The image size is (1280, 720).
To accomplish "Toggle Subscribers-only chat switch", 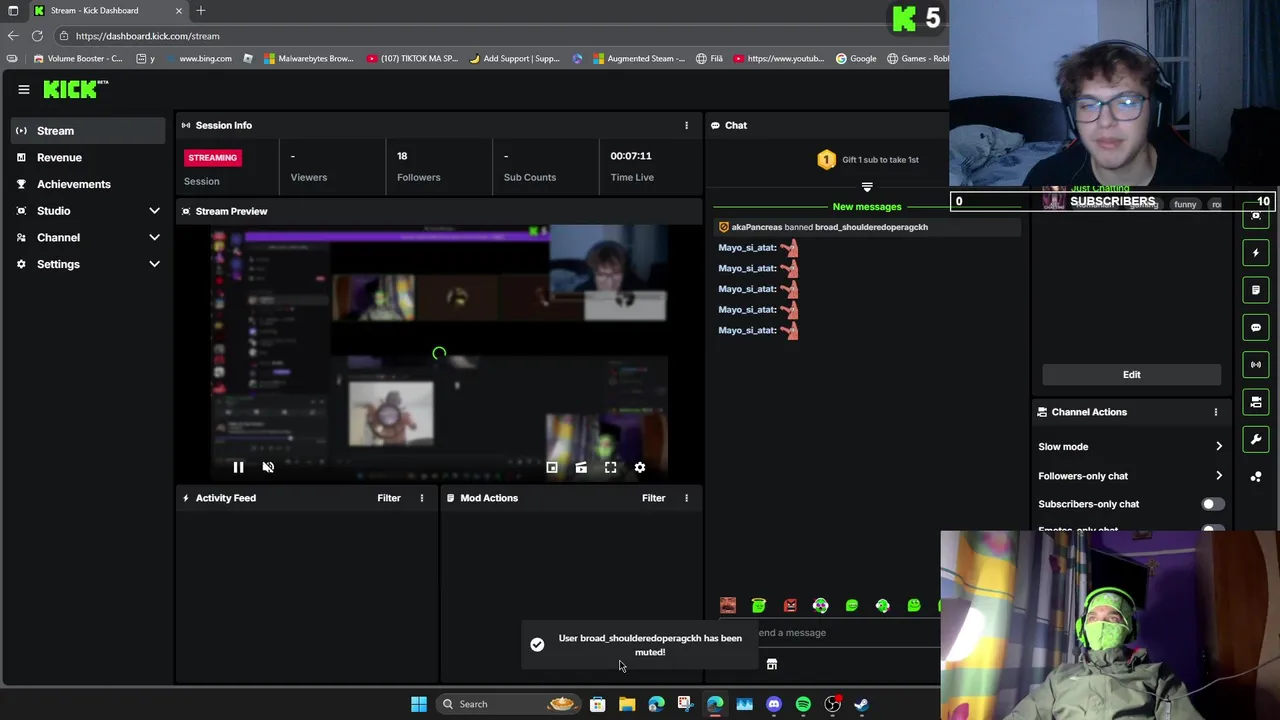I will coord(1211,504).
